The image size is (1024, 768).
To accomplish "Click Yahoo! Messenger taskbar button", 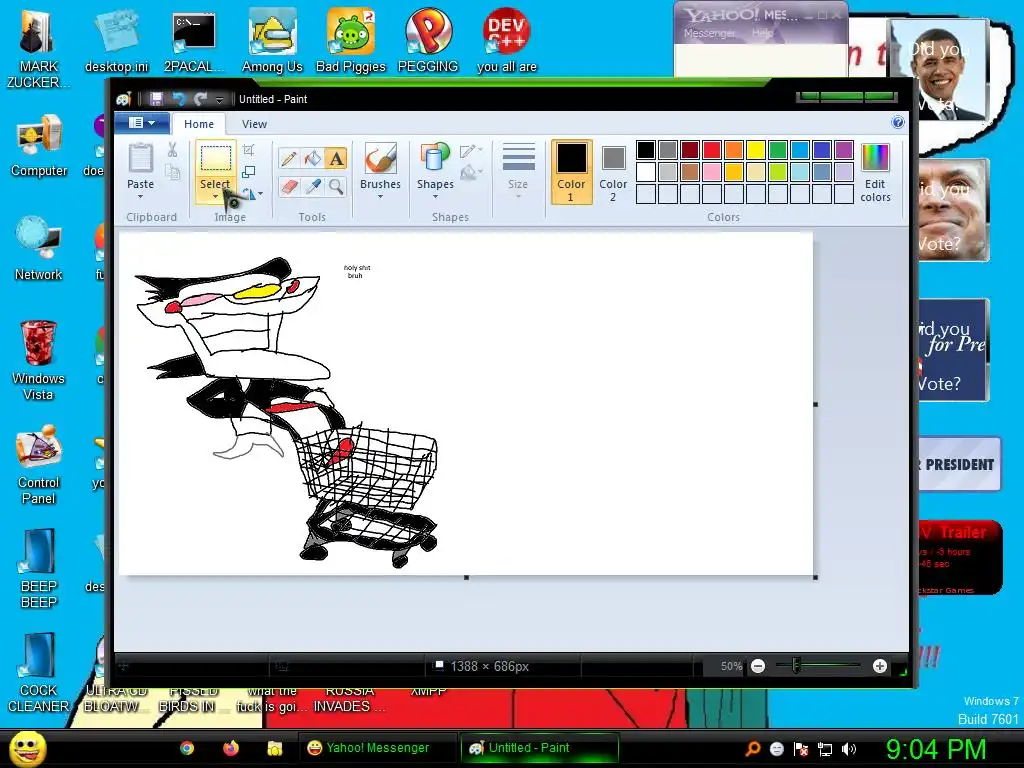I will tap(376, 748).
